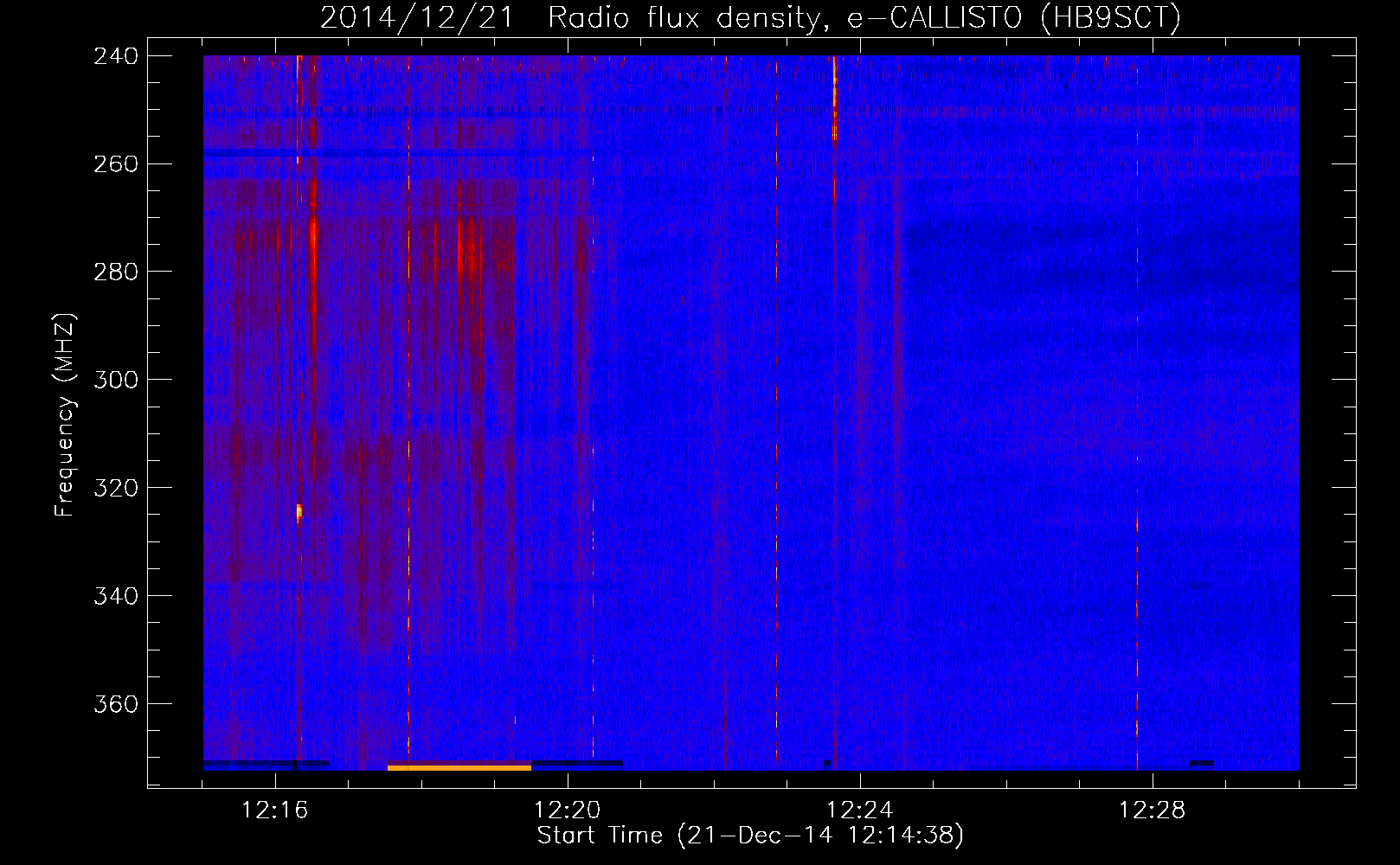Click the 12:20 time tick label
The width and height of the screenshot is (1400, 865).
(x=568, y=811)
